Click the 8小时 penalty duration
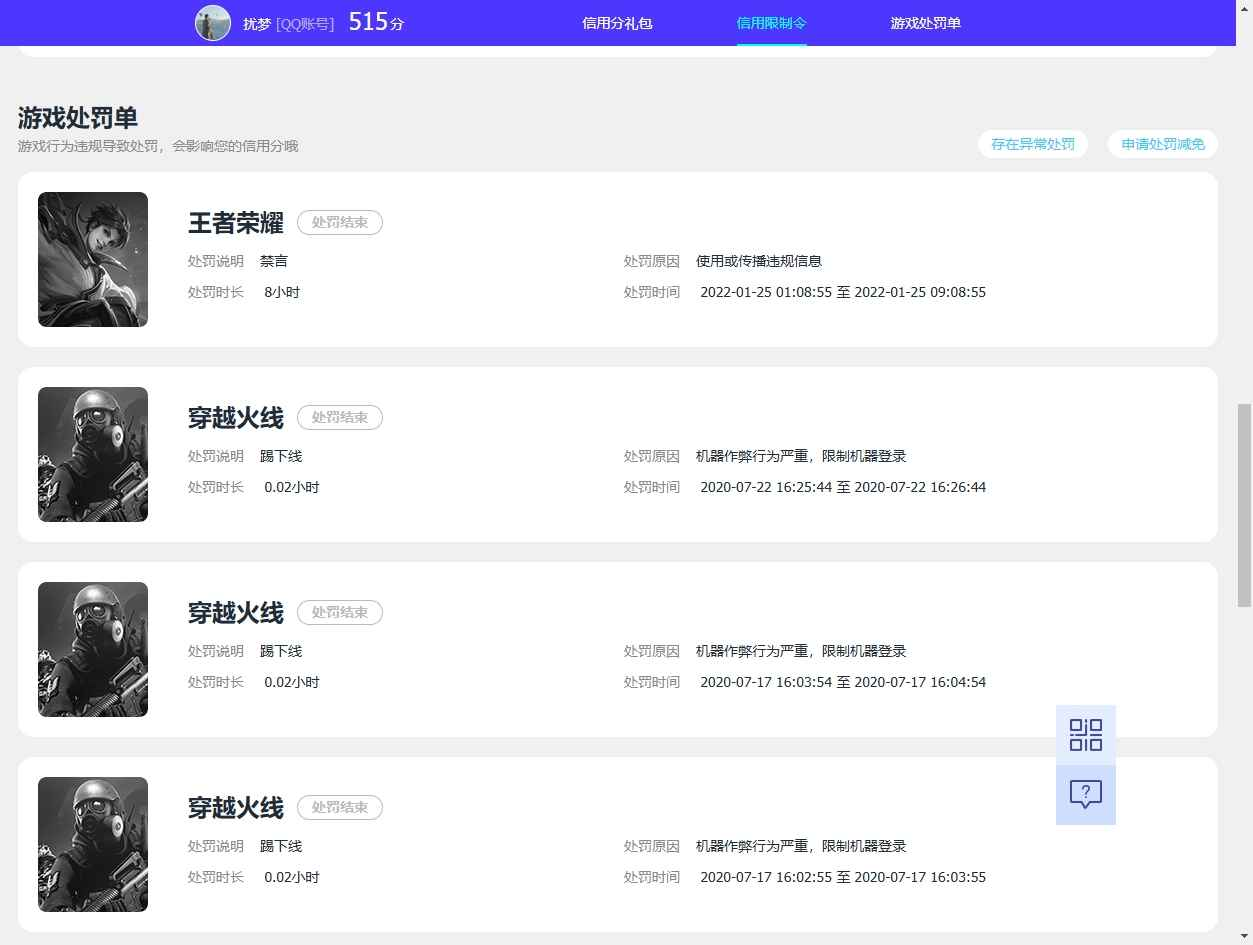1253x945 pixels. pos(282,292)
